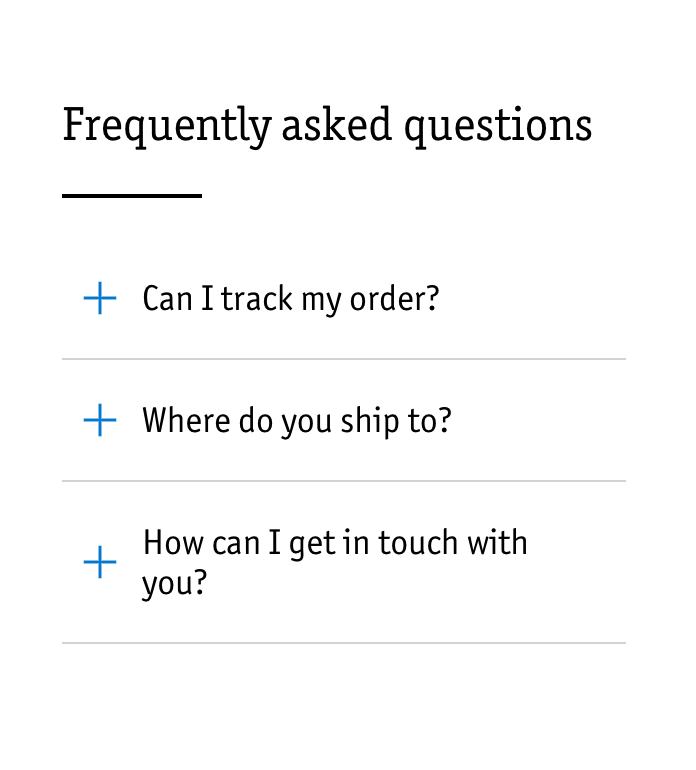Click the word "you?" in the last question
Viewport: 696px width, 770px height.
coord(174,583)
